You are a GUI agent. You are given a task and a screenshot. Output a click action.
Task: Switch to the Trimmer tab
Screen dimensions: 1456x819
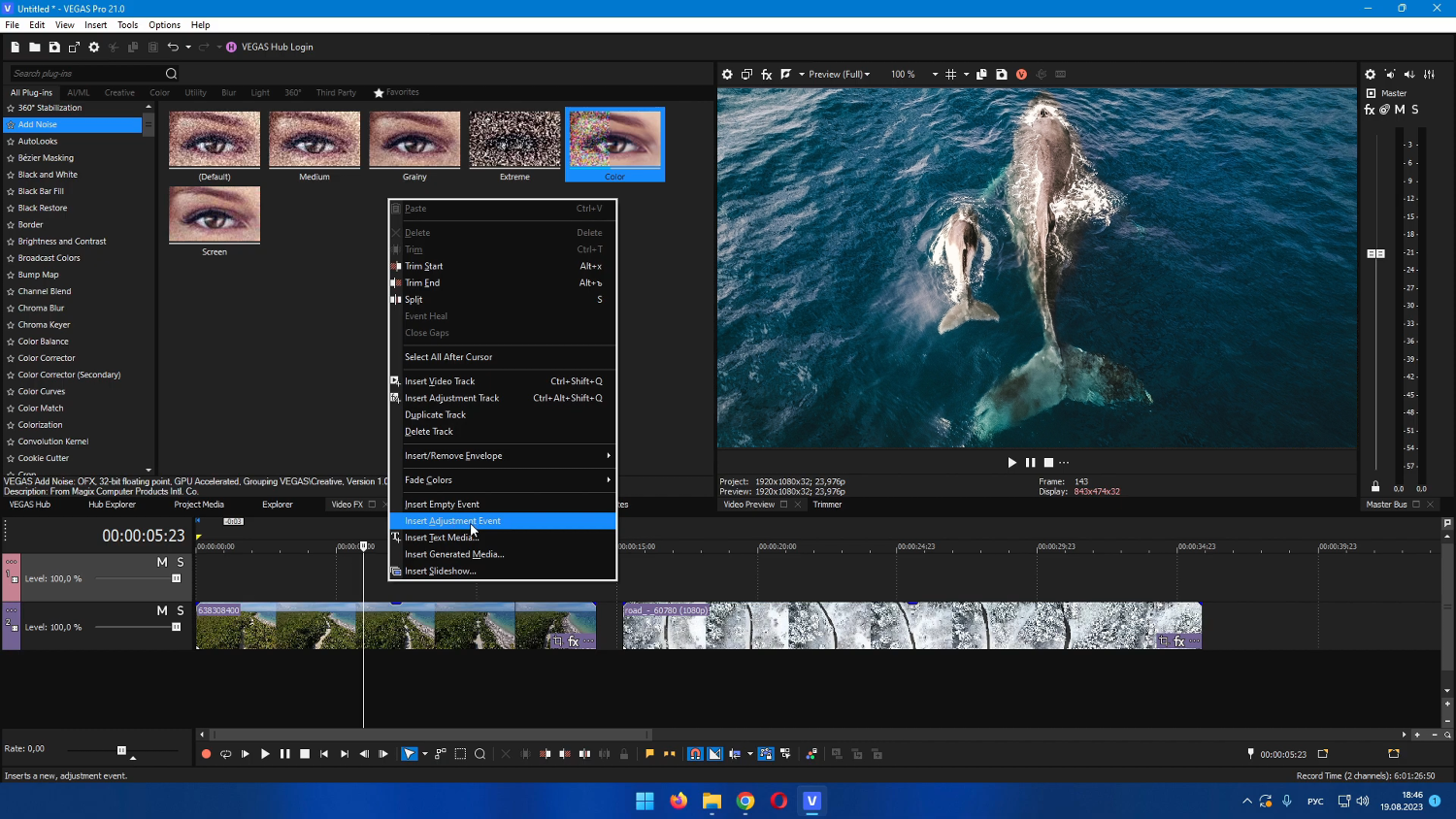click(x=827, y=505)
